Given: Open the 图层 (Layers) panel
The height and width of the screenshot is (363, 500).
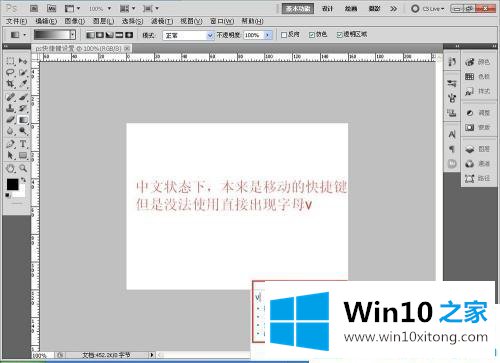Looking at the screenshot, I should point(478,149).
